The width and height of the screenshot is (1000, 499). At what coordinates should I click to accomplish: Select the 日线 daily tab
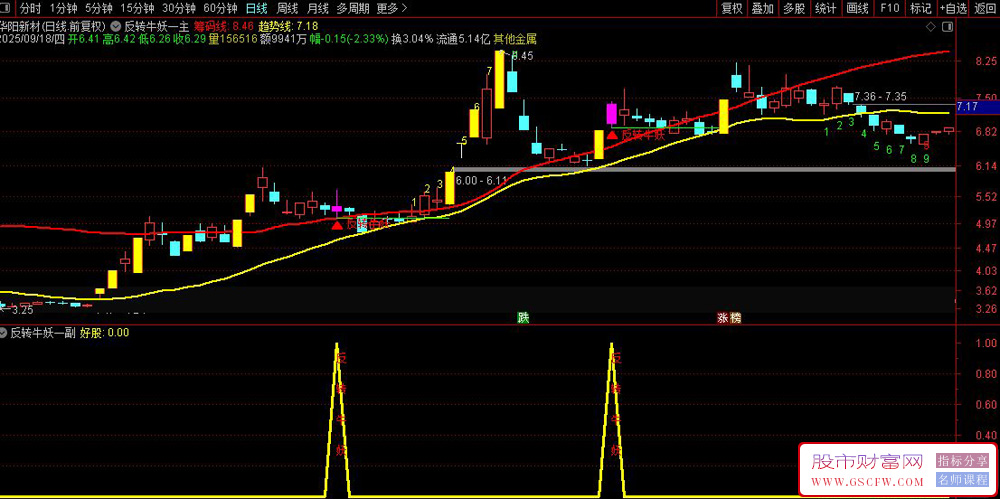coord(257,8)
